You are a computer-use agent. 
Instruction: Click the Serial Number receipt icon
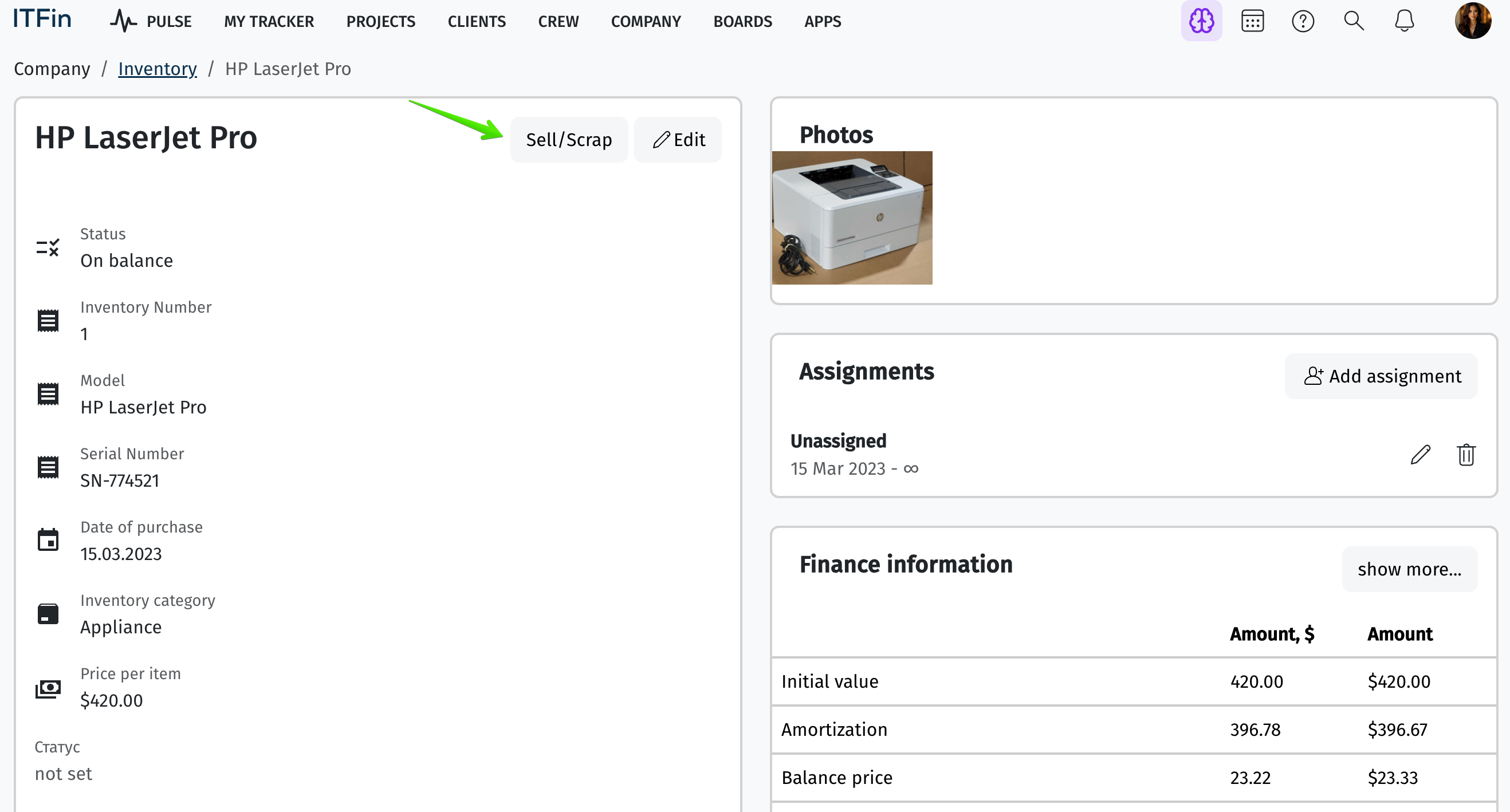click(48, 467)
